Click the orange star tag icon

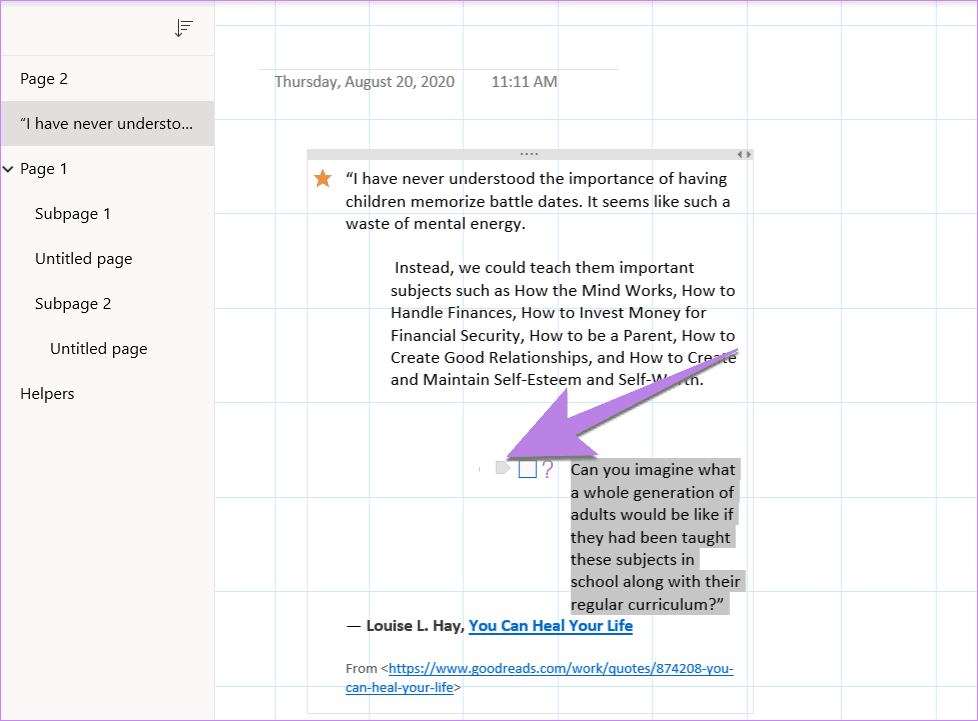(322, 179)
